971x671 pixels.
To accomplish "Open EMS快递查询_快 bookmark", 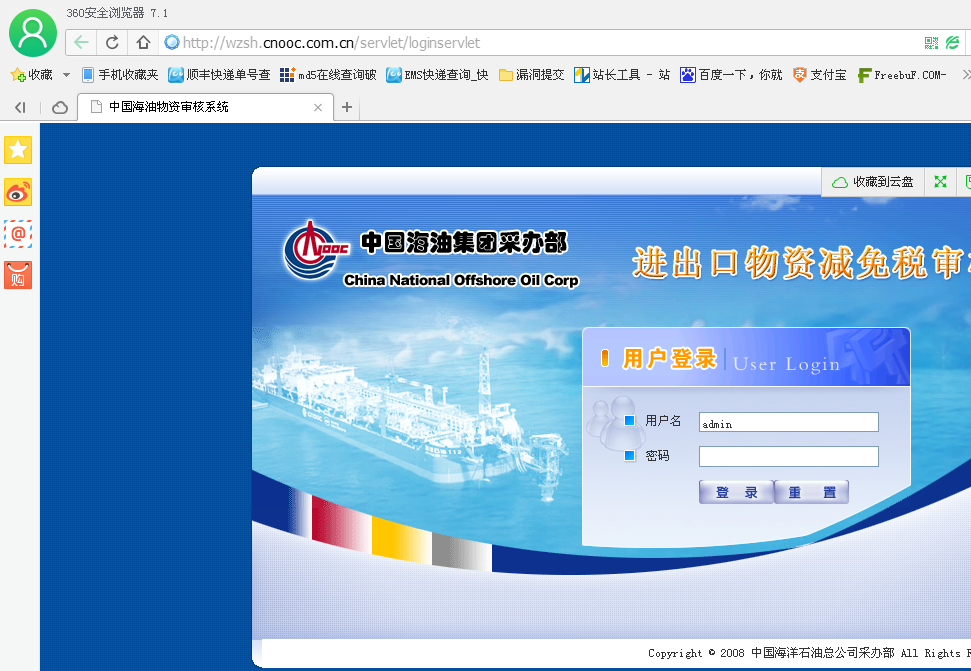I will coord(437,75).
